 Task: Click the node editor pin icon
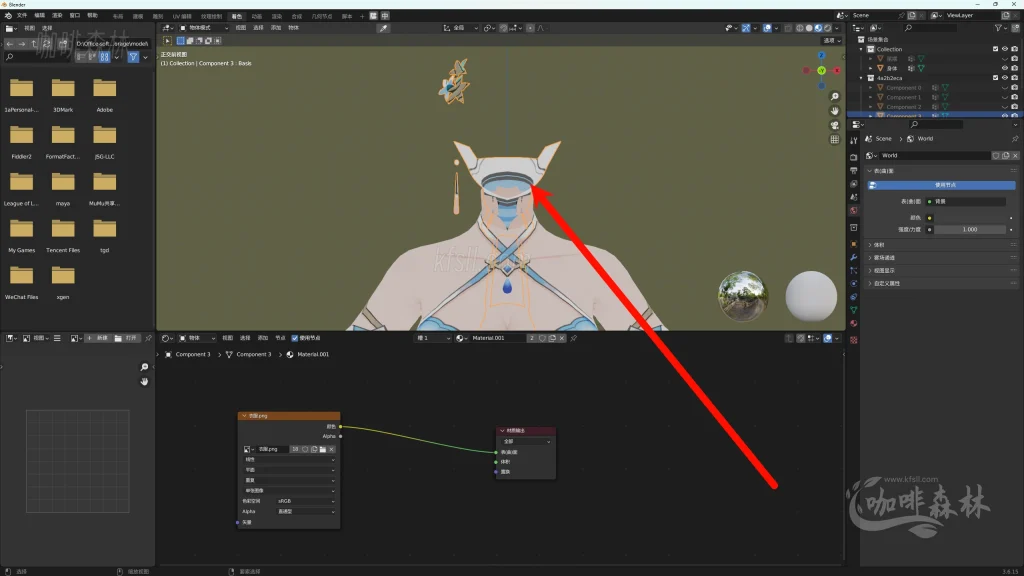point(573,338)
